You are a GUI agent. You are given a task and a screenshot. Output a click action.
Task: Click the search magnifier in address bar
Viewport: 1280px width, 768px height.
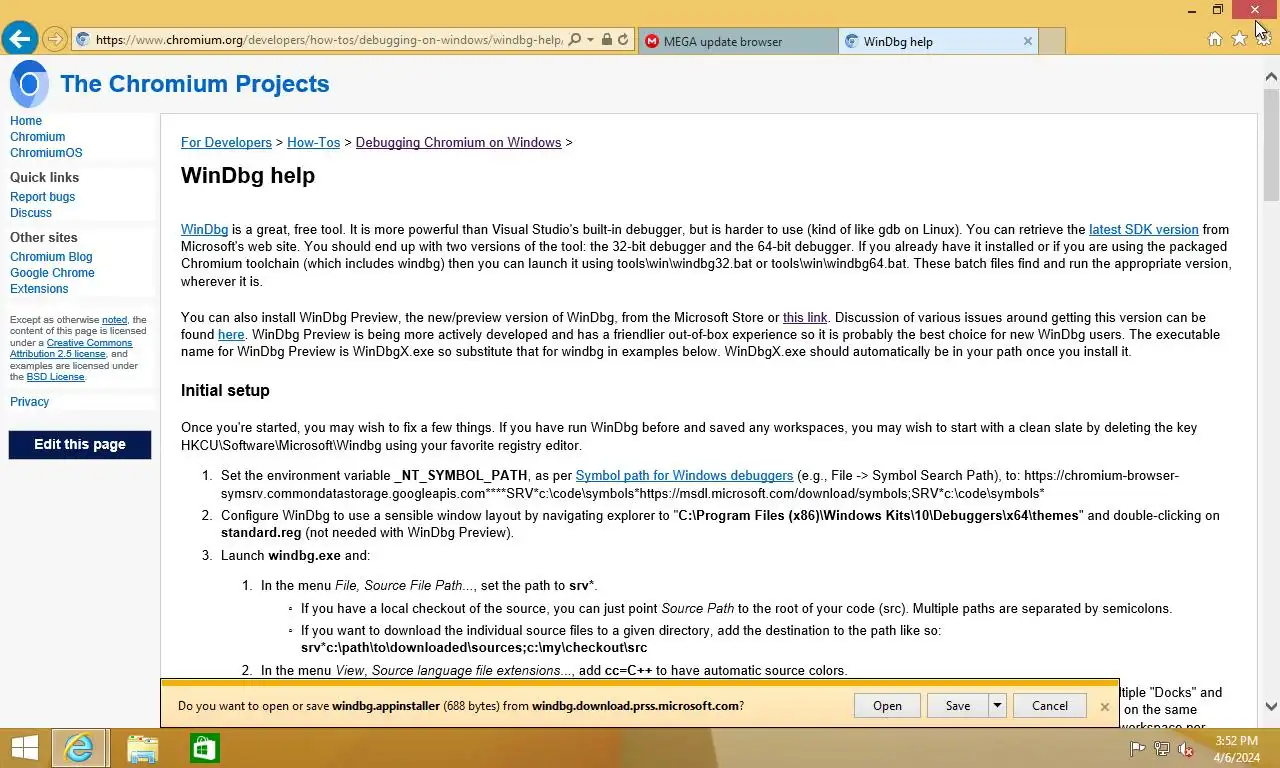pos(574,40)
